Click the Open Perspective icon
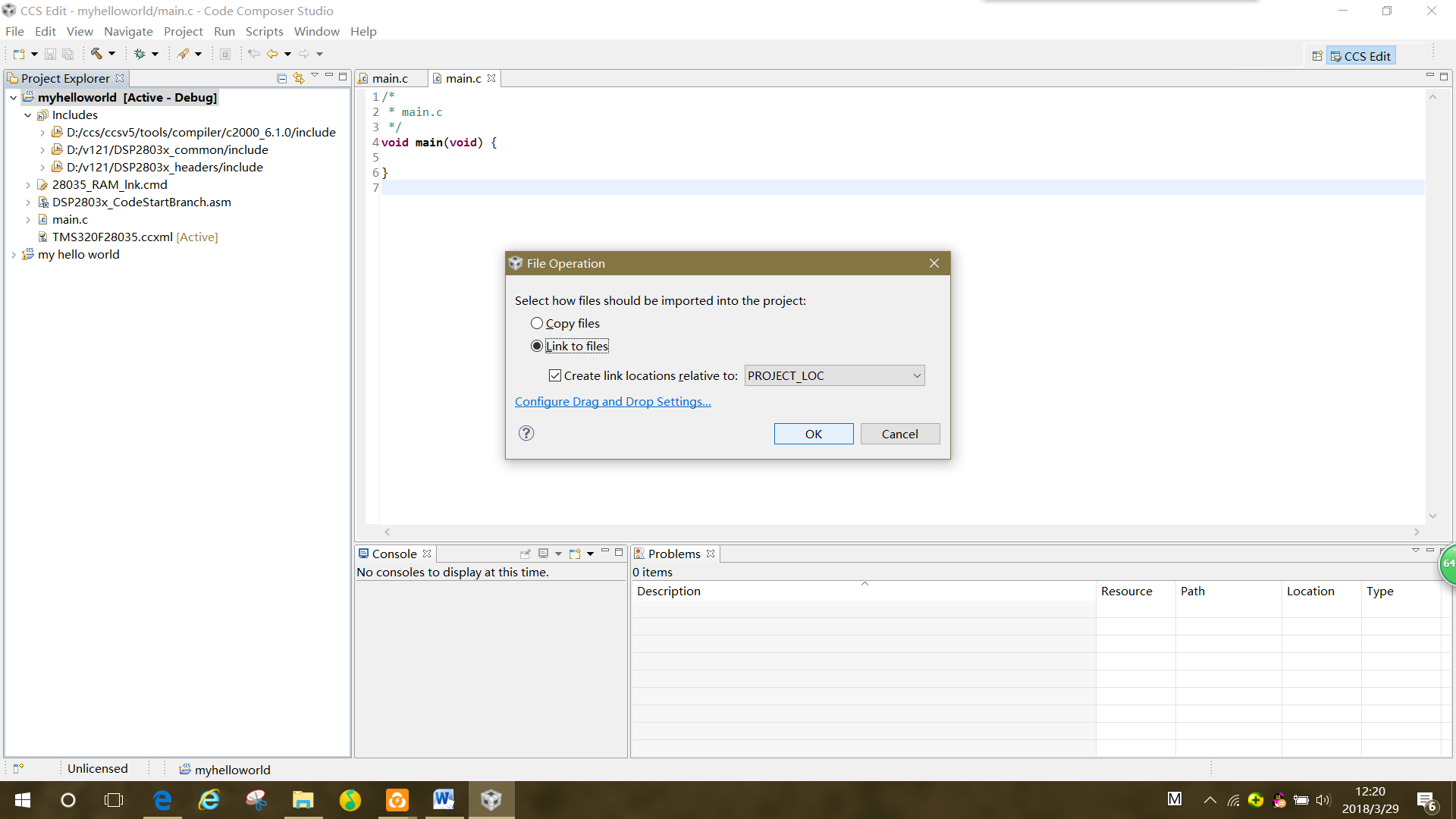Image resolution: width=1456 pixels, height=819 pixels. point(1317,56)
